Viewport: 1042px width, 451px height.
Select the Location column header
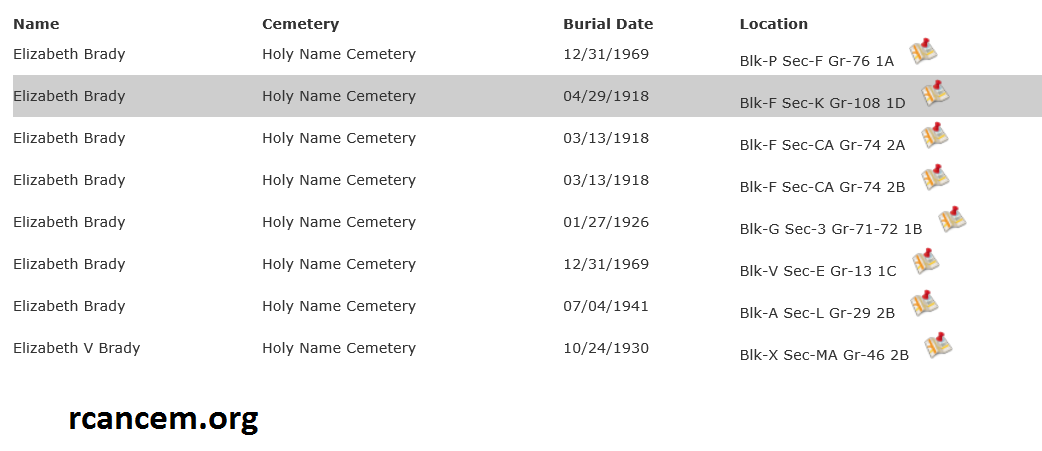[x=773, y=24]
